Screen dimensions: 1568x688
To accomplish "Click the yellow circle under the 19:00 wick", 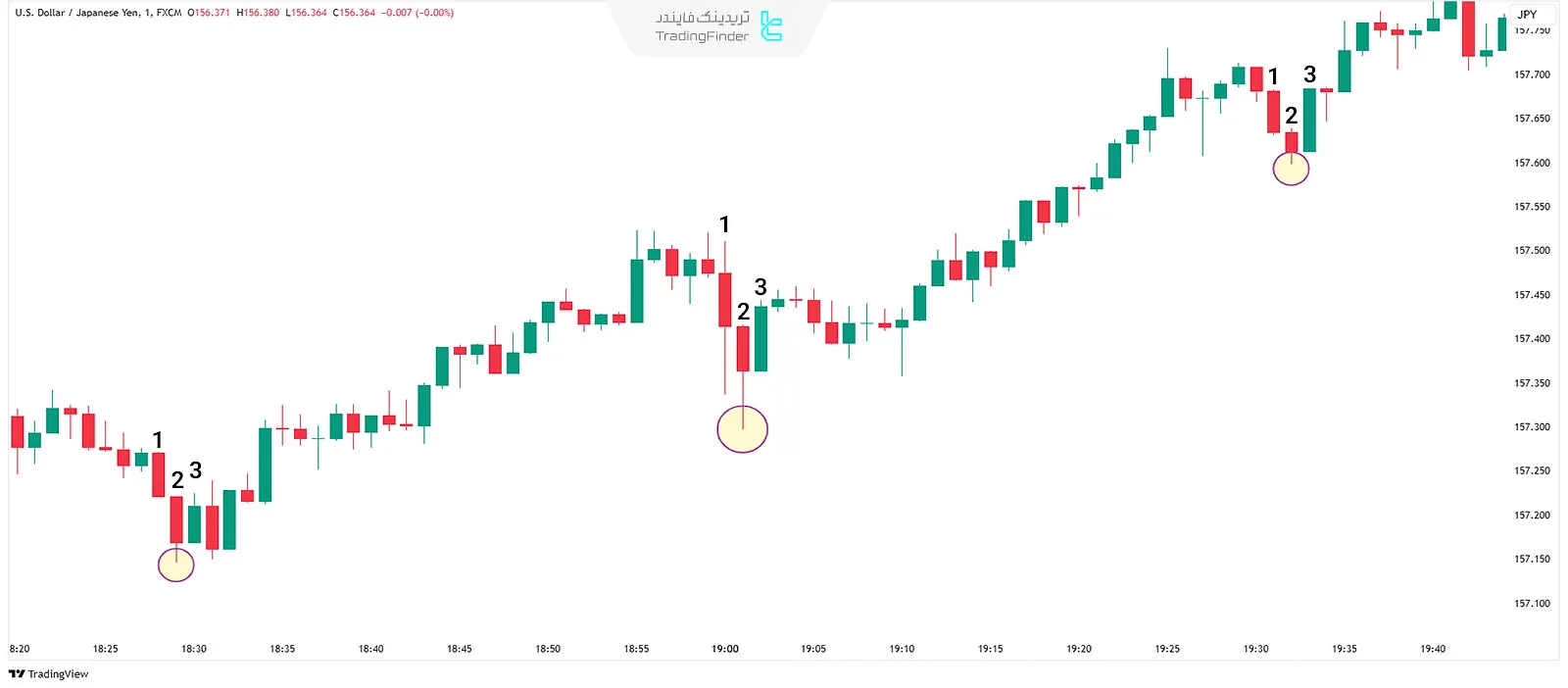I will point(742,429).
